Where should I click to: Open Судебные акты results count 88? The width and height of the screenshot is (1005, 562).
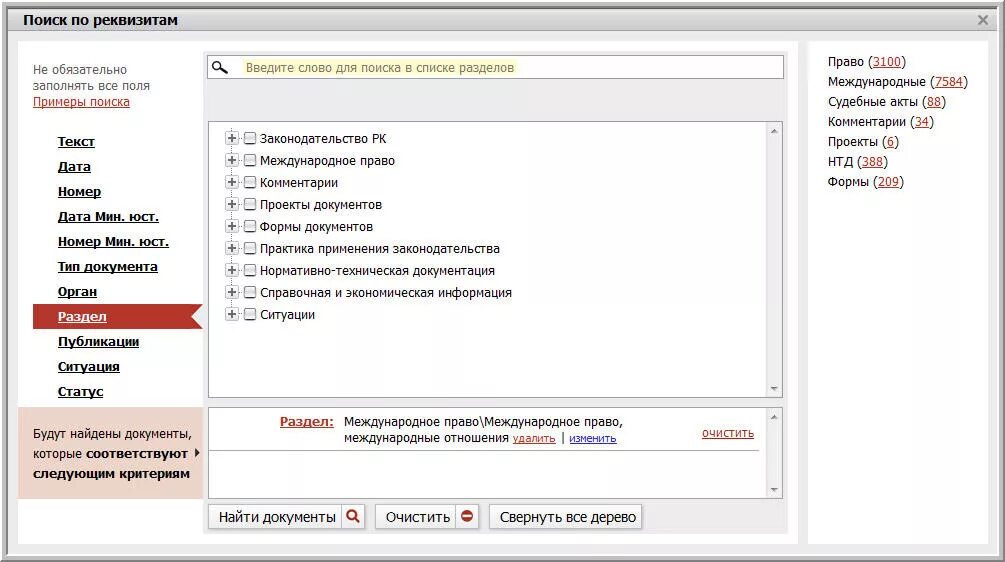click(x=934, y=101)
